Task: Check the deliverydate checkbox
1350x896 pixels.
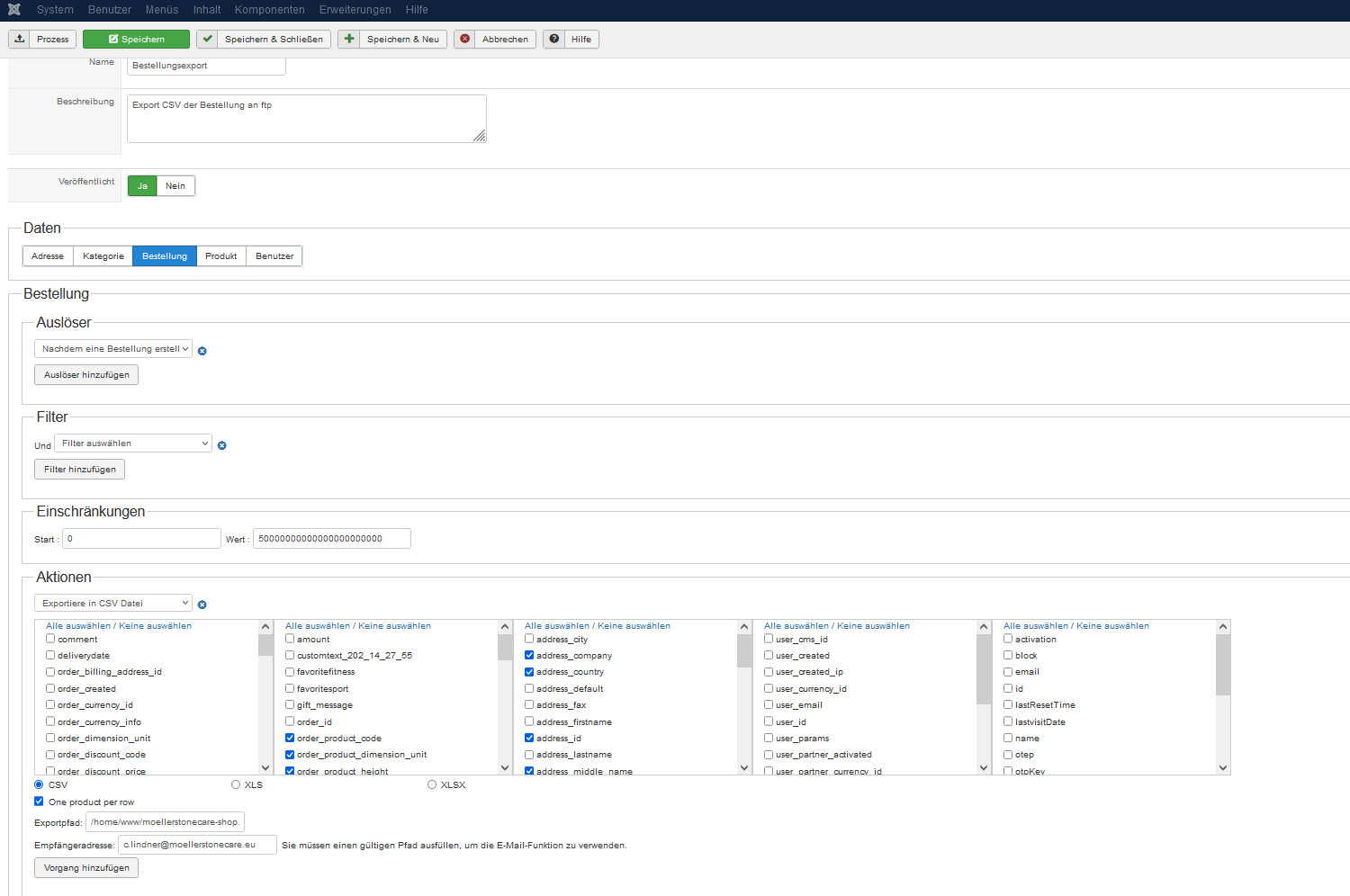Action: tap(50, 656)
